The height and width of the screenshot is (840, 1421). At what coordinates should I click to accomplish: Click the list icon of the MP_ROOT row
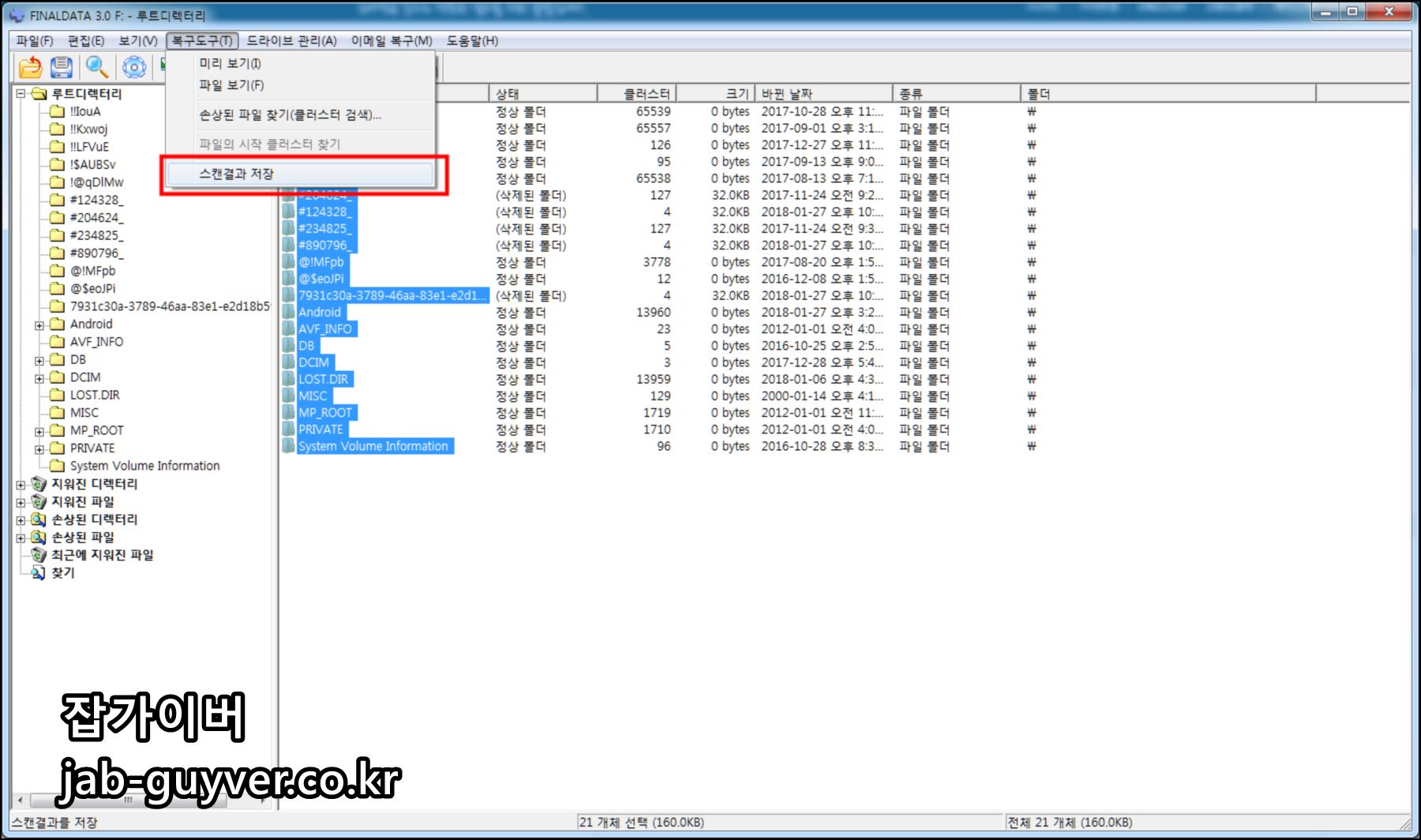[x=289, y=413]
